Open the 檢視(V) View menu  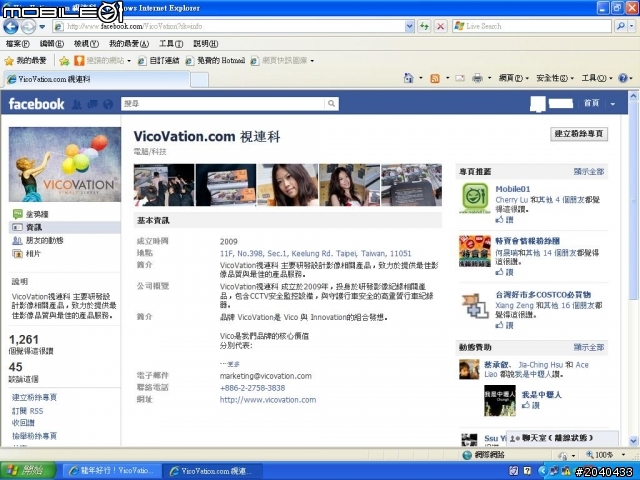(86, 44)
